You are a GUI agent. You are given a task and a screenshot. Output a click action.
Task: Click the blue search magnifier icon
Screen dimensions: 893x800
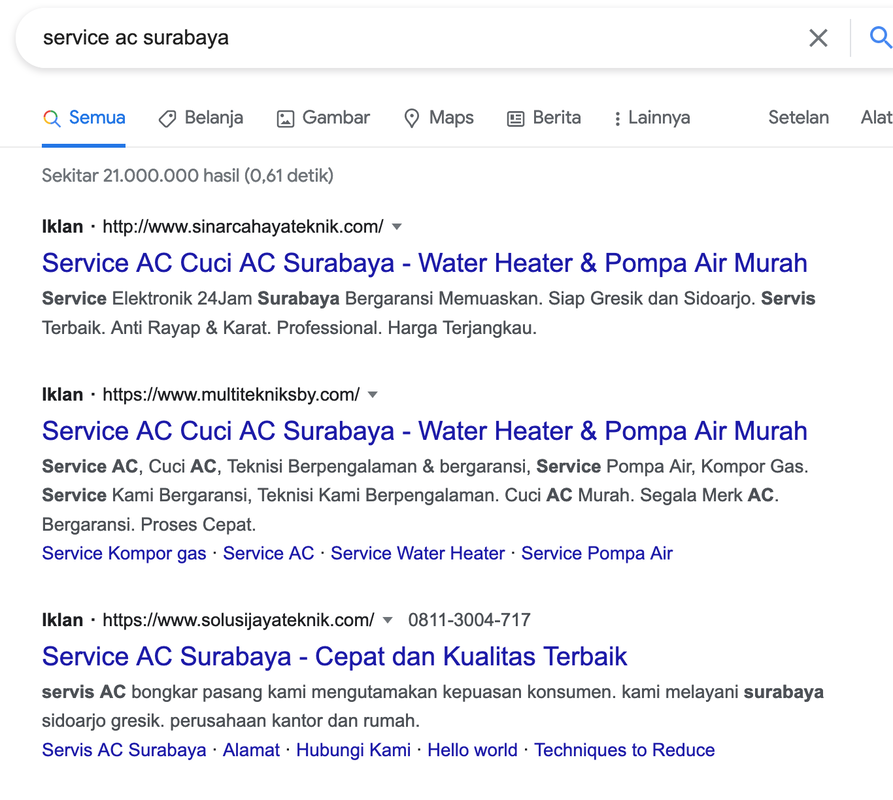879,38
